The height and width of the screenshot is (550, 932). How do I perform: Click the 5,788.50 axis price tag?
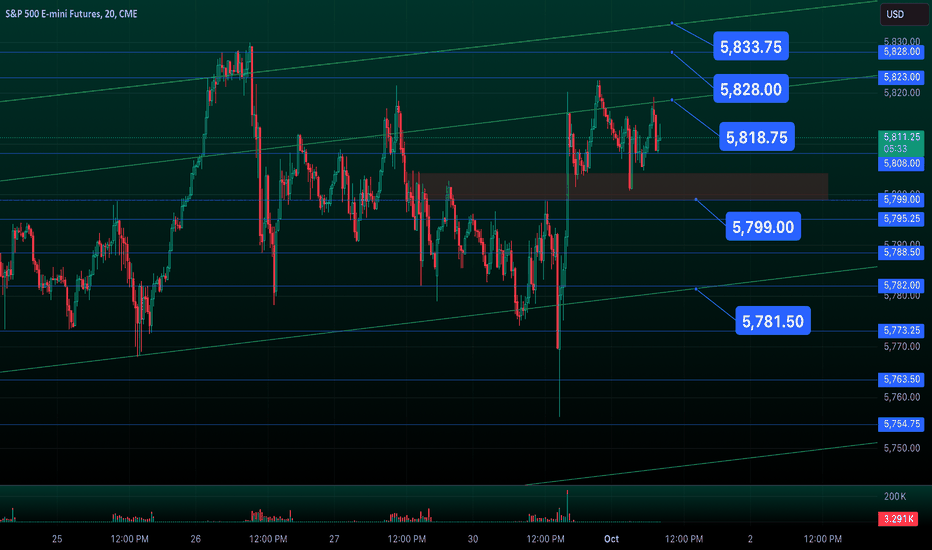pyautogui.click(x=902, y=252)
